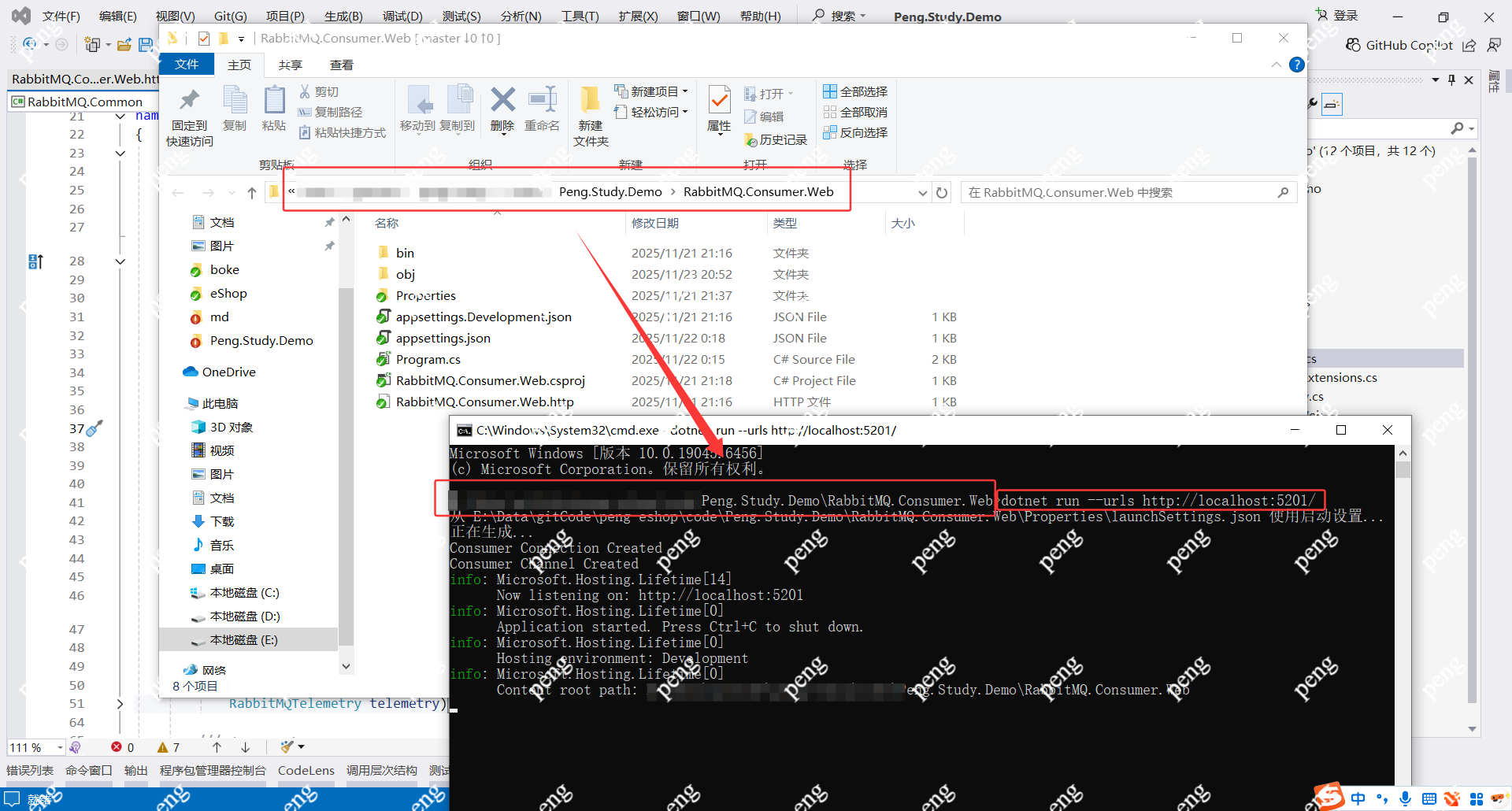The height and width of the screenshot is (811, 1512).
Task: Go to next issue with down arrow
Action: click(246, 747)
